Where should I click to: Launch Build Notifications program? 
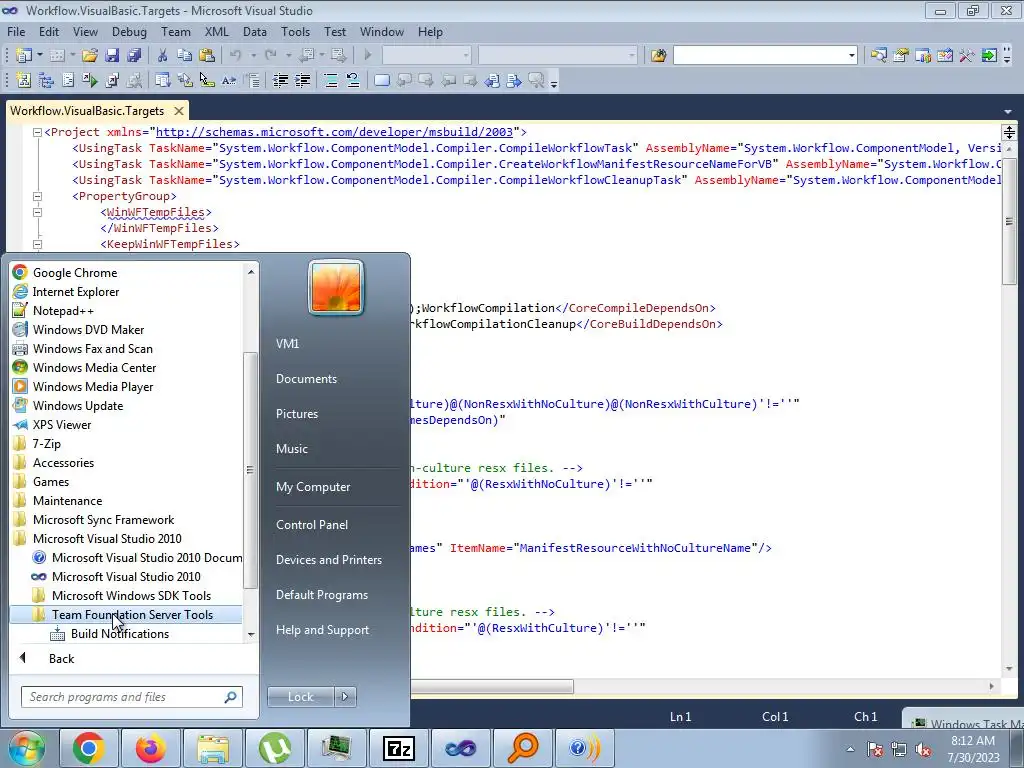(x=120, y=633)
